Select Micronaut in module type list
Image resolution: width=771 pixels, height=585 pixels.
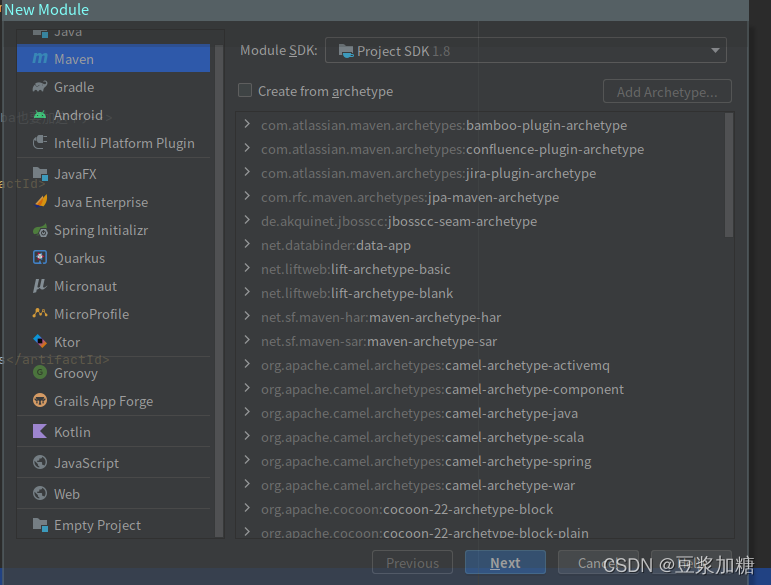114,286
